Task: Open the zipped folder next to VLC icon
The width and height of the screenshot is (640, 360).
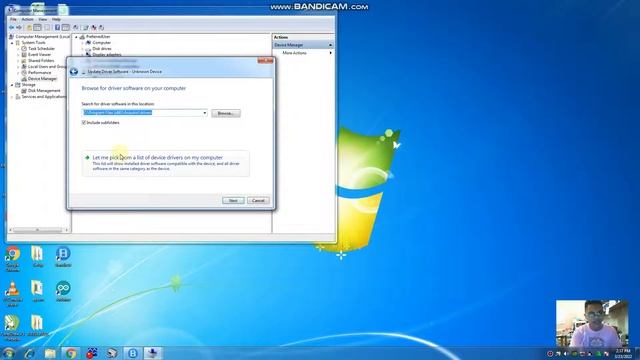Action: (38, 291)
